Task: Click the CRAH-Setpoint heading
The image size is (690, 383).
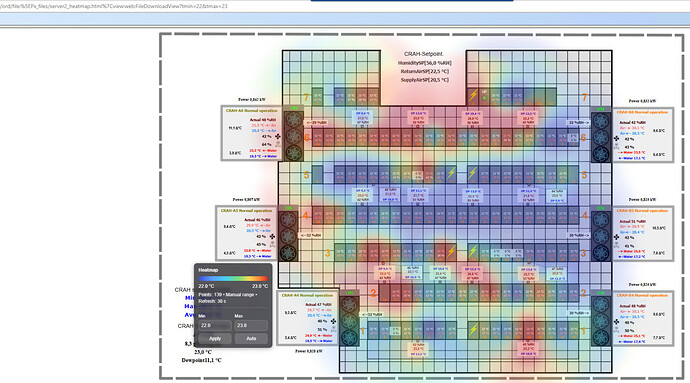Action: [x=423, y=54]
